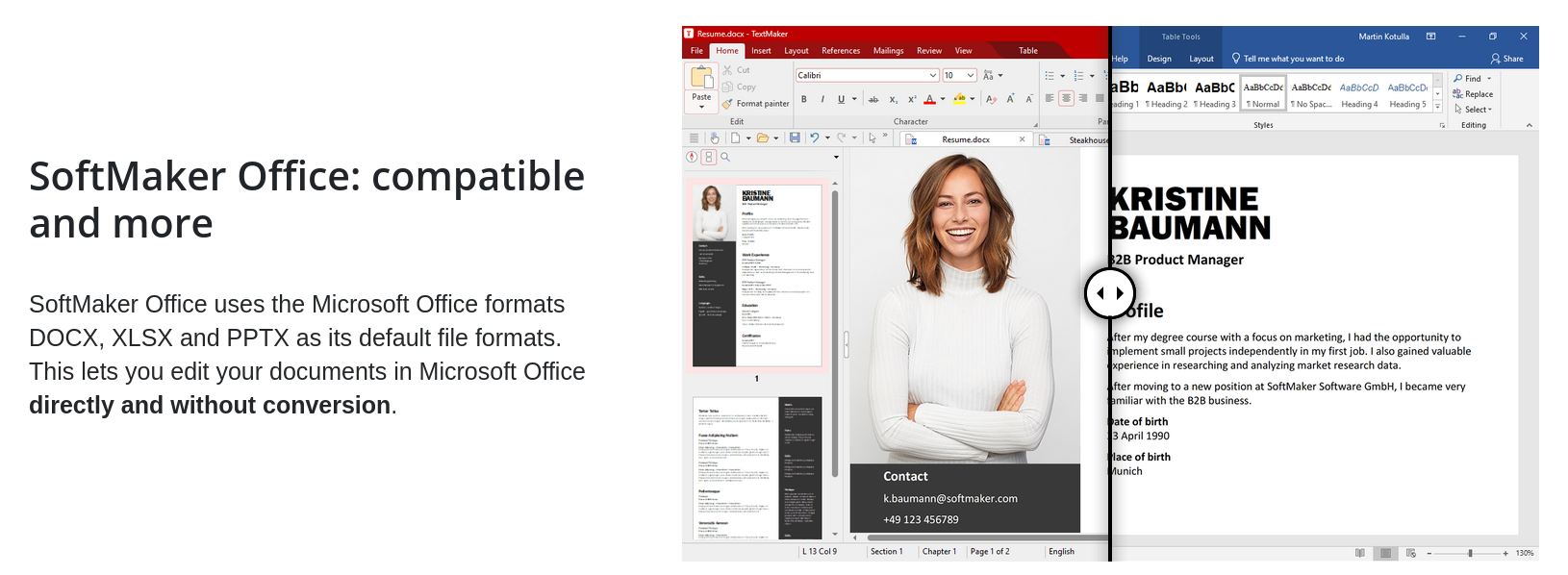The height and width of the screenshot is (575, 1568).
Task: Decrease font size with the A minus icon
Action: coord(1028,99)
